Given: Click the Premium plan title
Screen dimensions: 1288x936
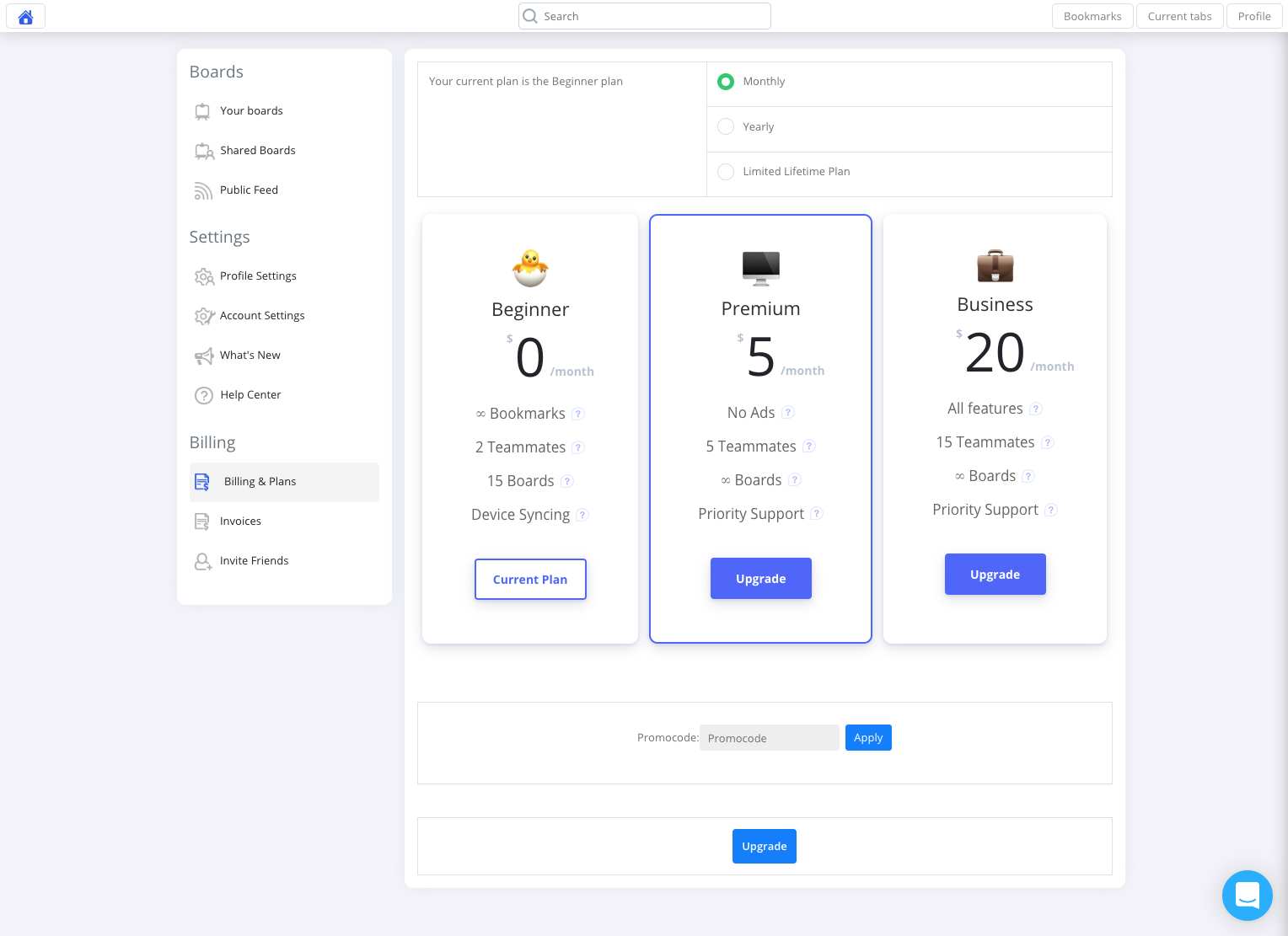Looking at the screenshot, I should (761, 309).
